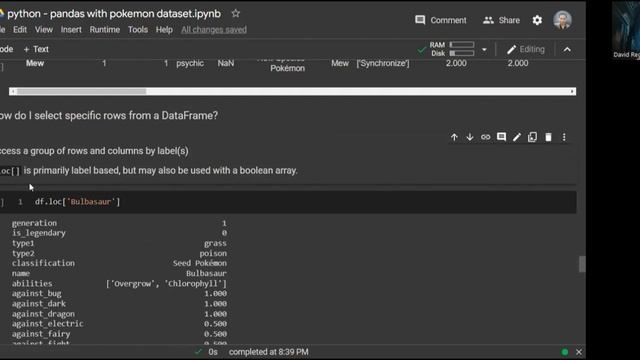
Task: Open the Runtime menu
Action: coord(105,30)
